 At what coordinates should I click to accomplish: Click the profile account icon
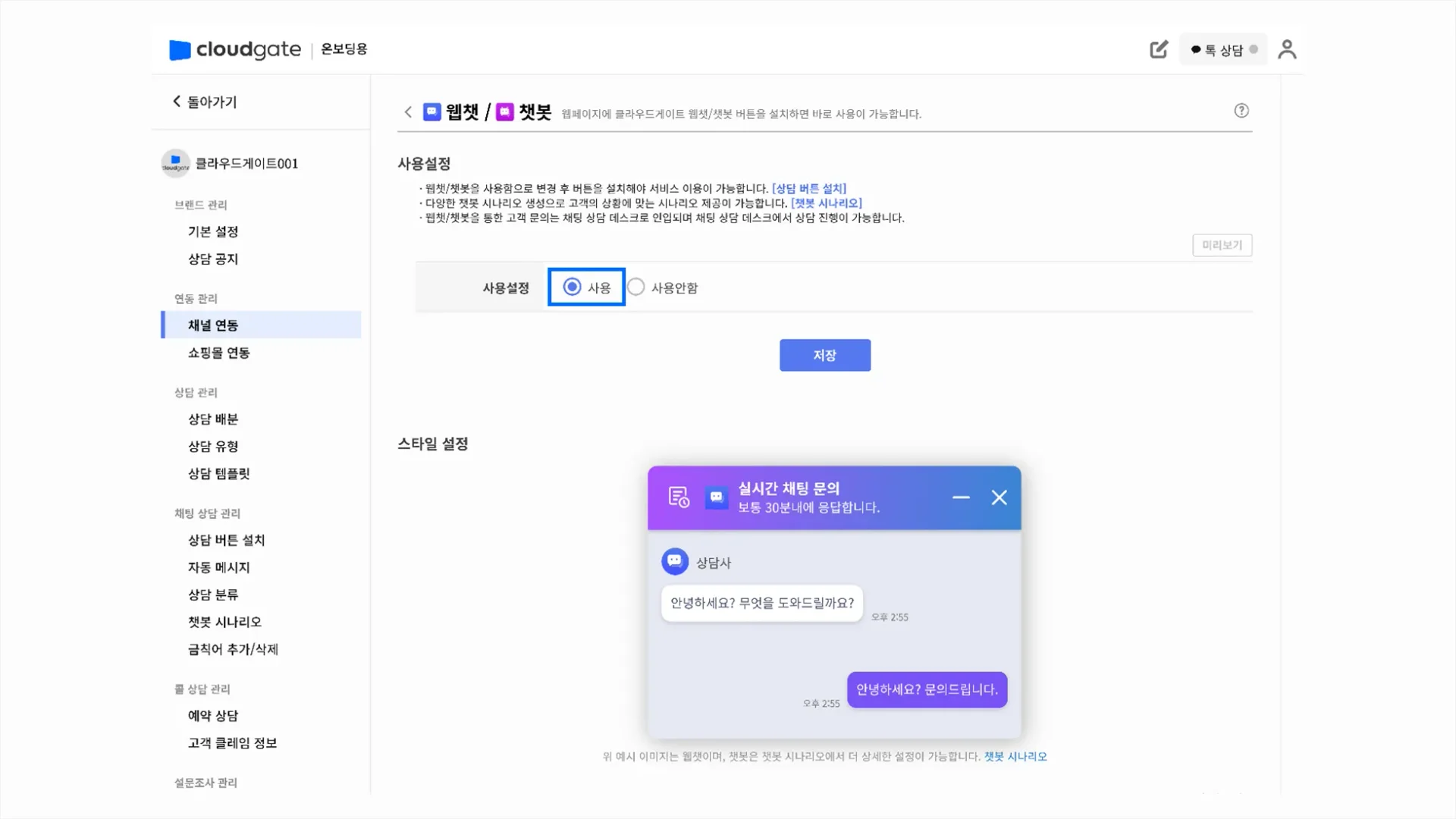(x=1287, y=49)
